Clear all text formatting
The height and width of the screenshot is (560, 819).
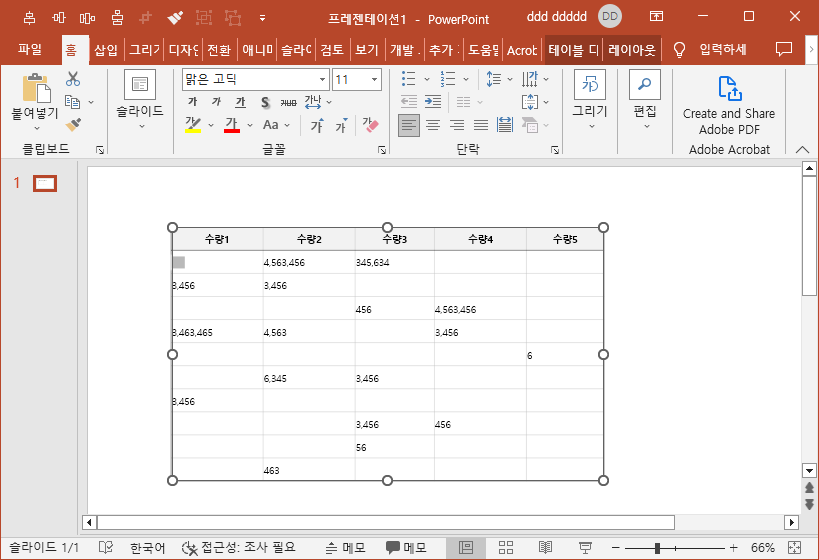[x=370, y=125]
